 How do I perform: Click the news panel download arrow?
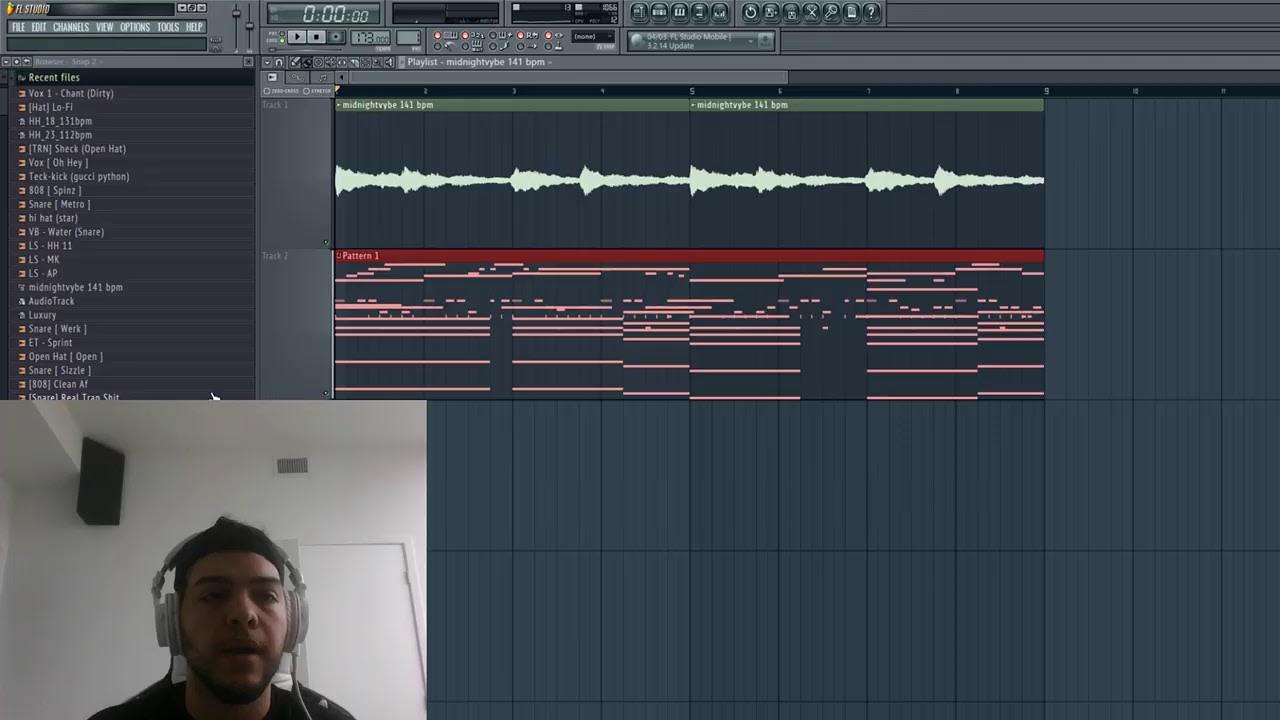click(x=765, y=41)
